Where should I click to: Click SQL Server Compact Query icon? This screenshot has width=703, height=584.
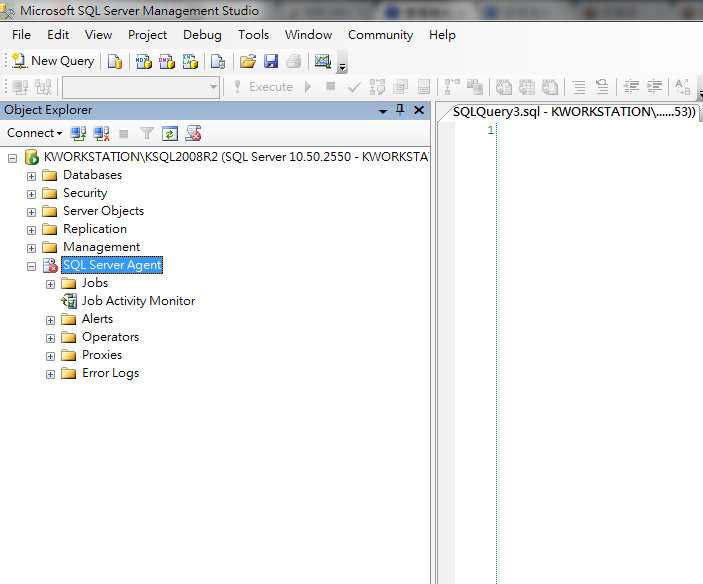click(x=218, y=61)
